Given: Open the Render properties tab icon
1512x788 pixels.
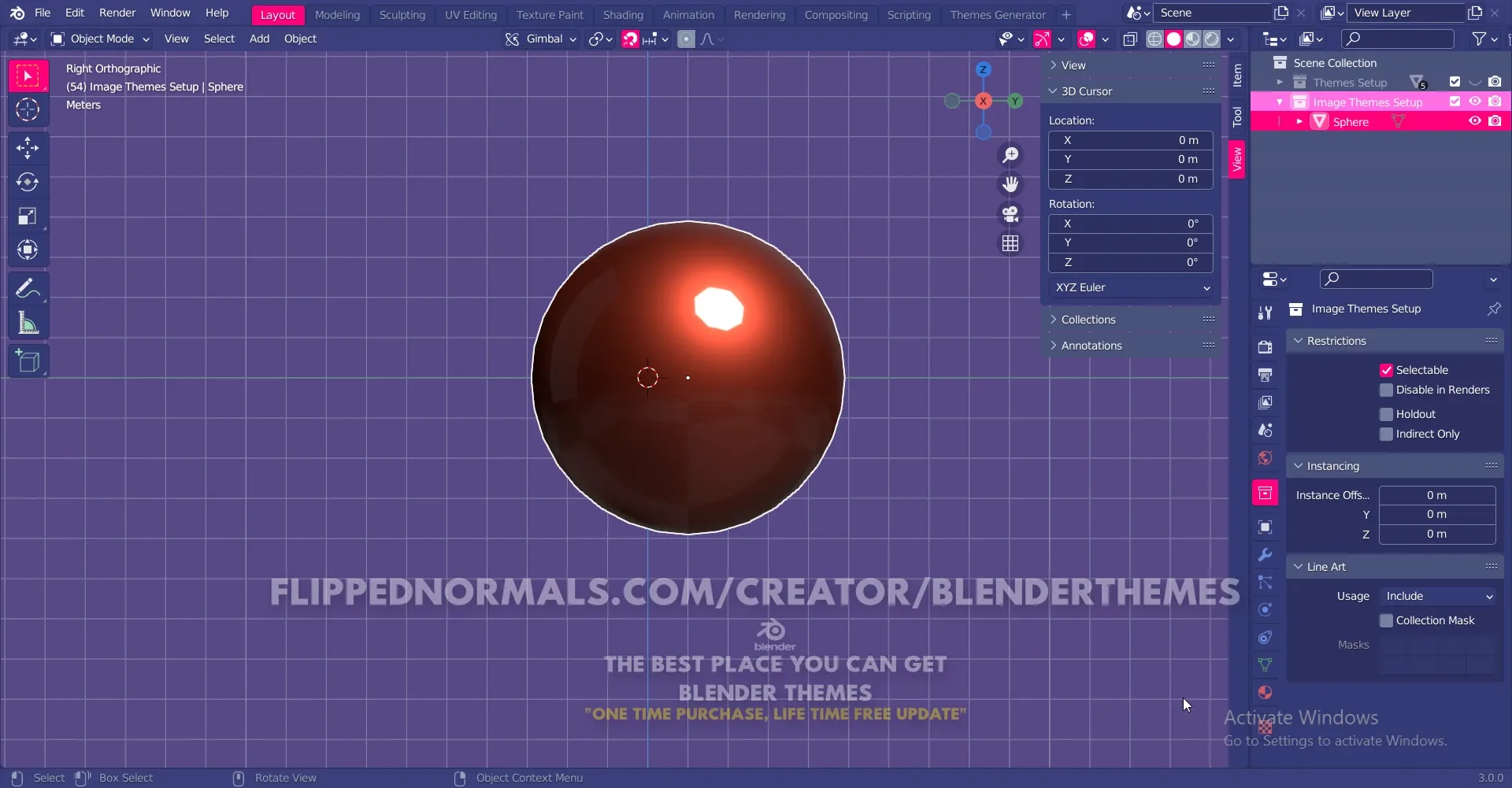Looking at the screenshot, I should [x=1265, y=347].
